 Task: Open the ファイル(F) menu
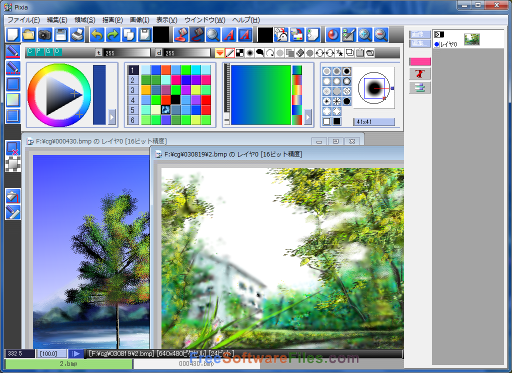(x=24, y=20)
